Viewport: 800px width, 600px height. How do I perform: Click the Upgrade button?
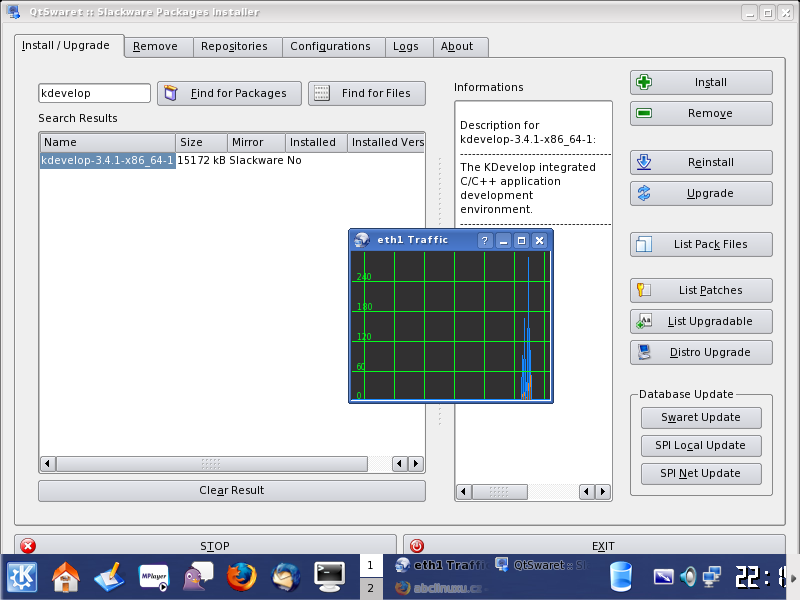[x=701, y=193]
